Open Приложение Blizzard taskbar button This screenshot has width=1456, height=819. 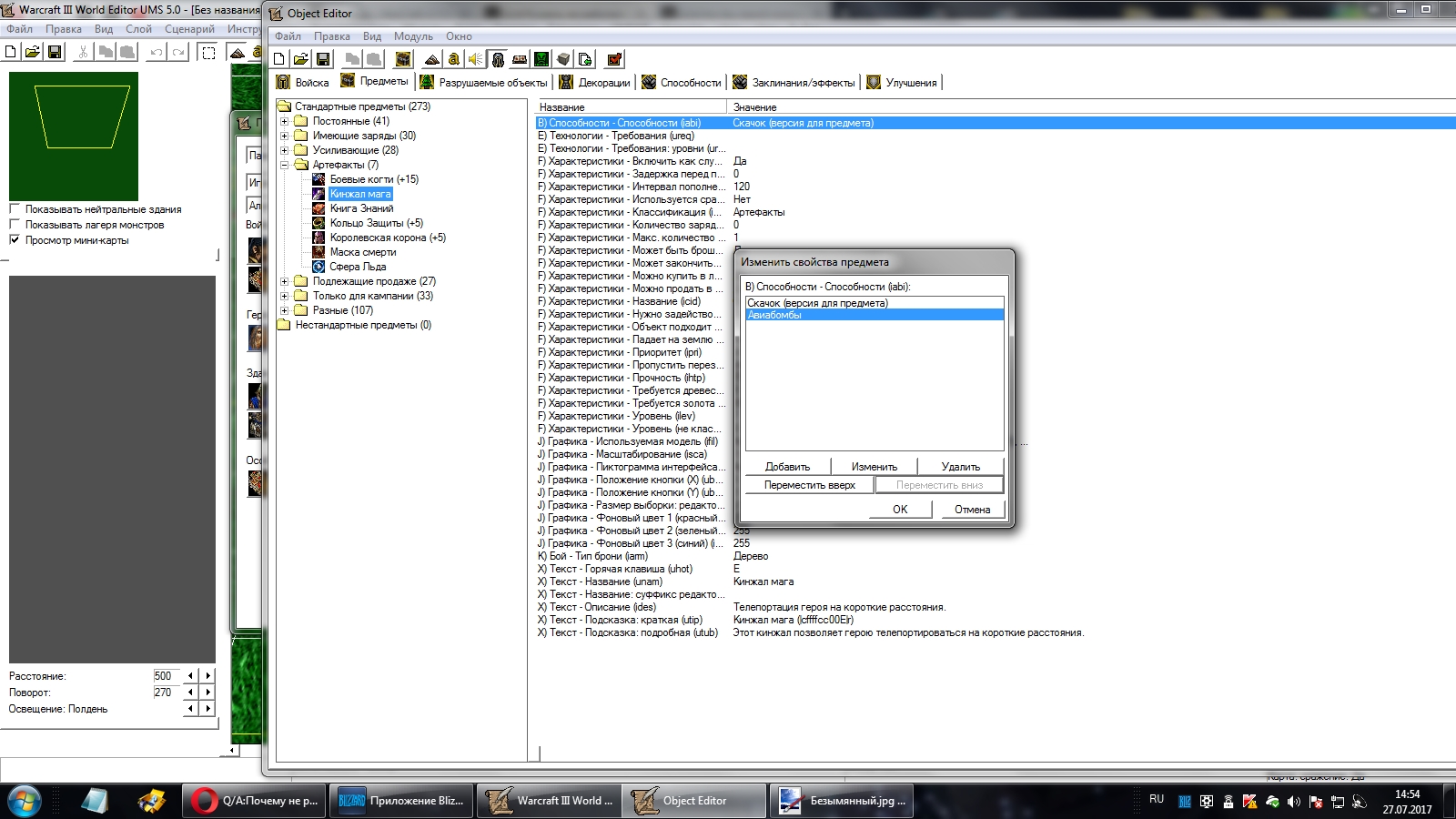401,801
